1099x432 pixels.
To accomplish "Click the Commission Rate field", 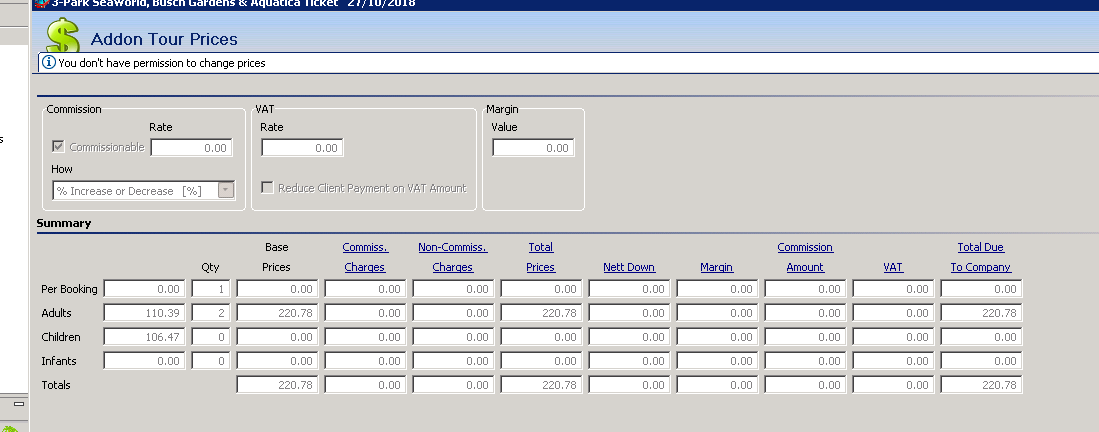I will pyautogui.click(x=191, y=147).
